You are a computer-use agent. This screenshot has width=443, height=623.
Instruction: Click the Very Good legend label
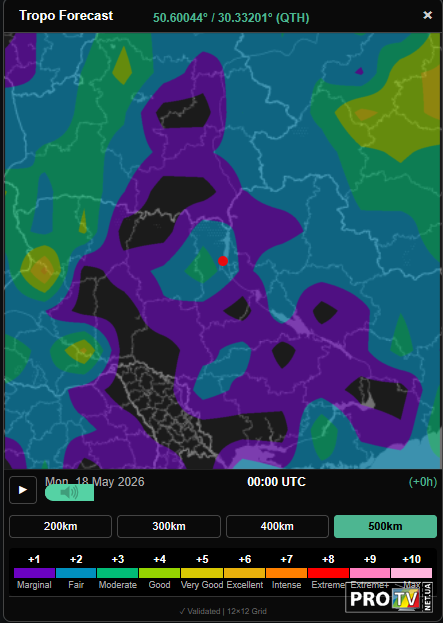(202, 585)
